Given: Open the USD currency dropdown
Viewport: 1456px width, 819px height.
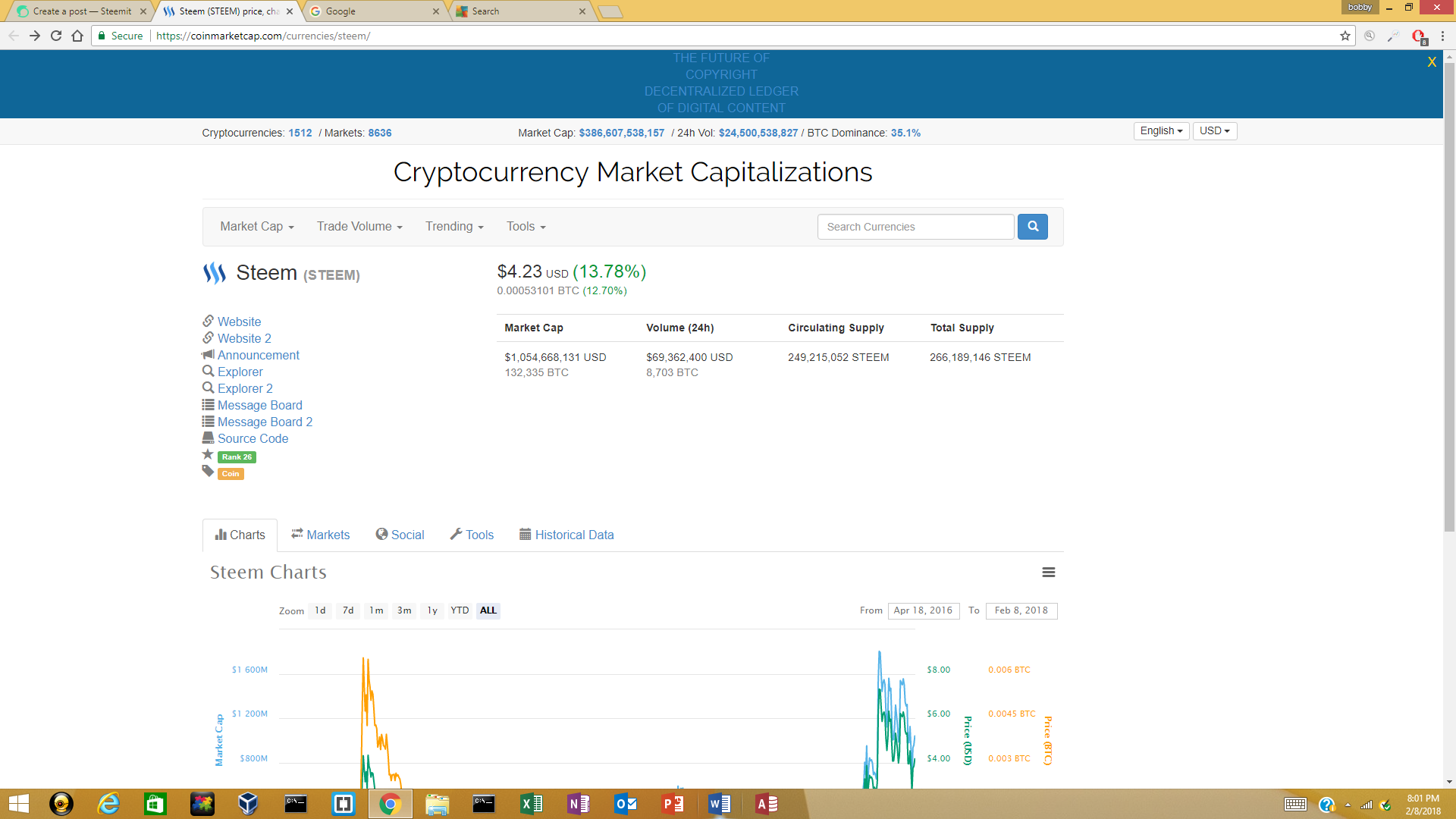Looking at the screenshot, I should tap(1214, 131).
